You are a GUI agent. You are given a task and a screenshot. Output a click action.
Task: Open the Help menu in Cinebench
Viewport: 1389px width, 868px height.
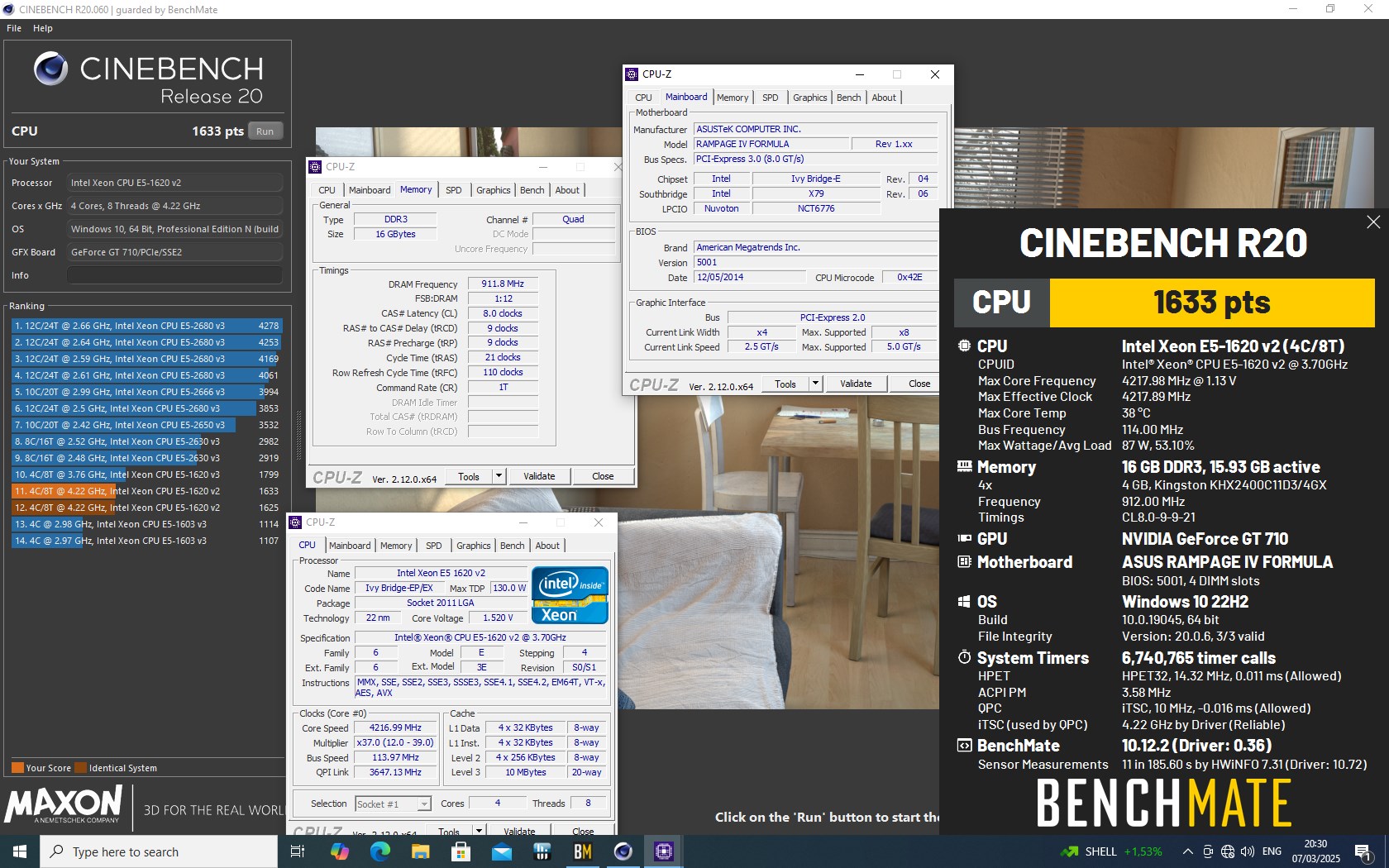click(43, 28)
